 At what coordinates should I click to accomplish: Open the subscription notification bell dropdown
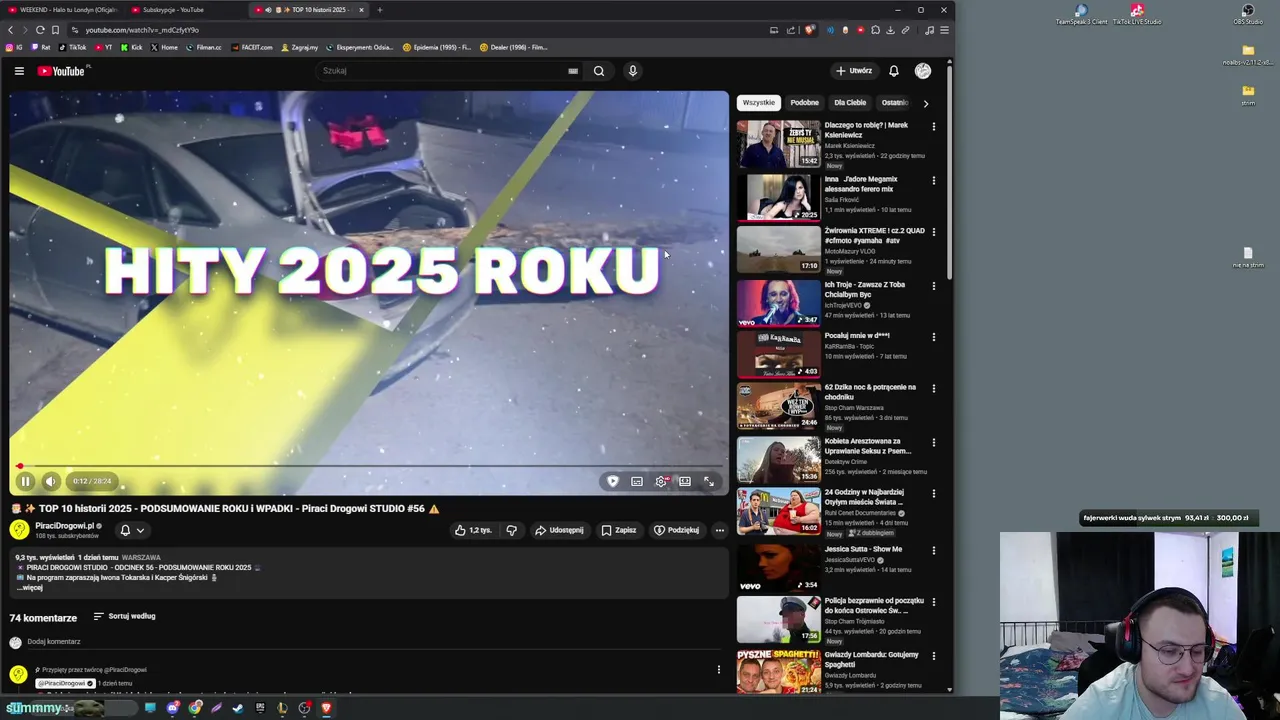click(x=132, y=530)
